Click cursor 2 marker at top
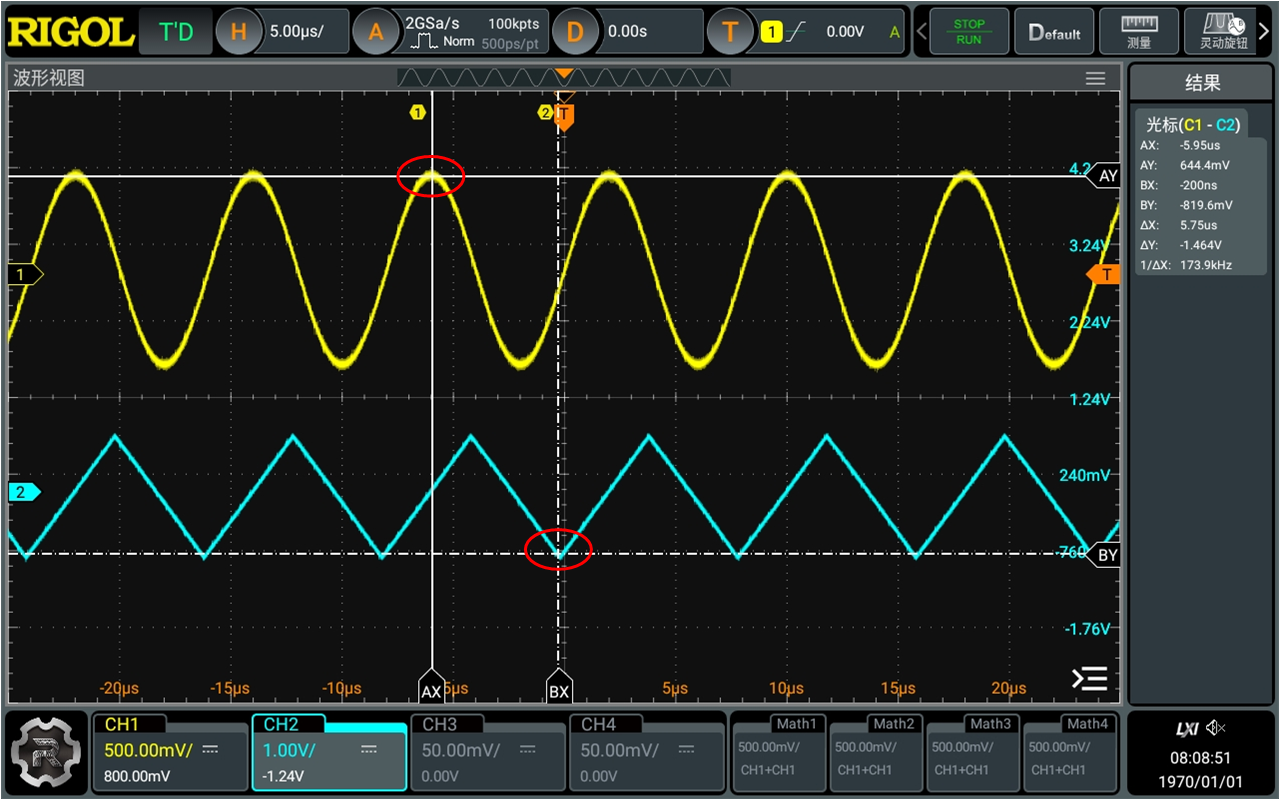The height and width of the screenshot is (800, 1280). point(545,112)
